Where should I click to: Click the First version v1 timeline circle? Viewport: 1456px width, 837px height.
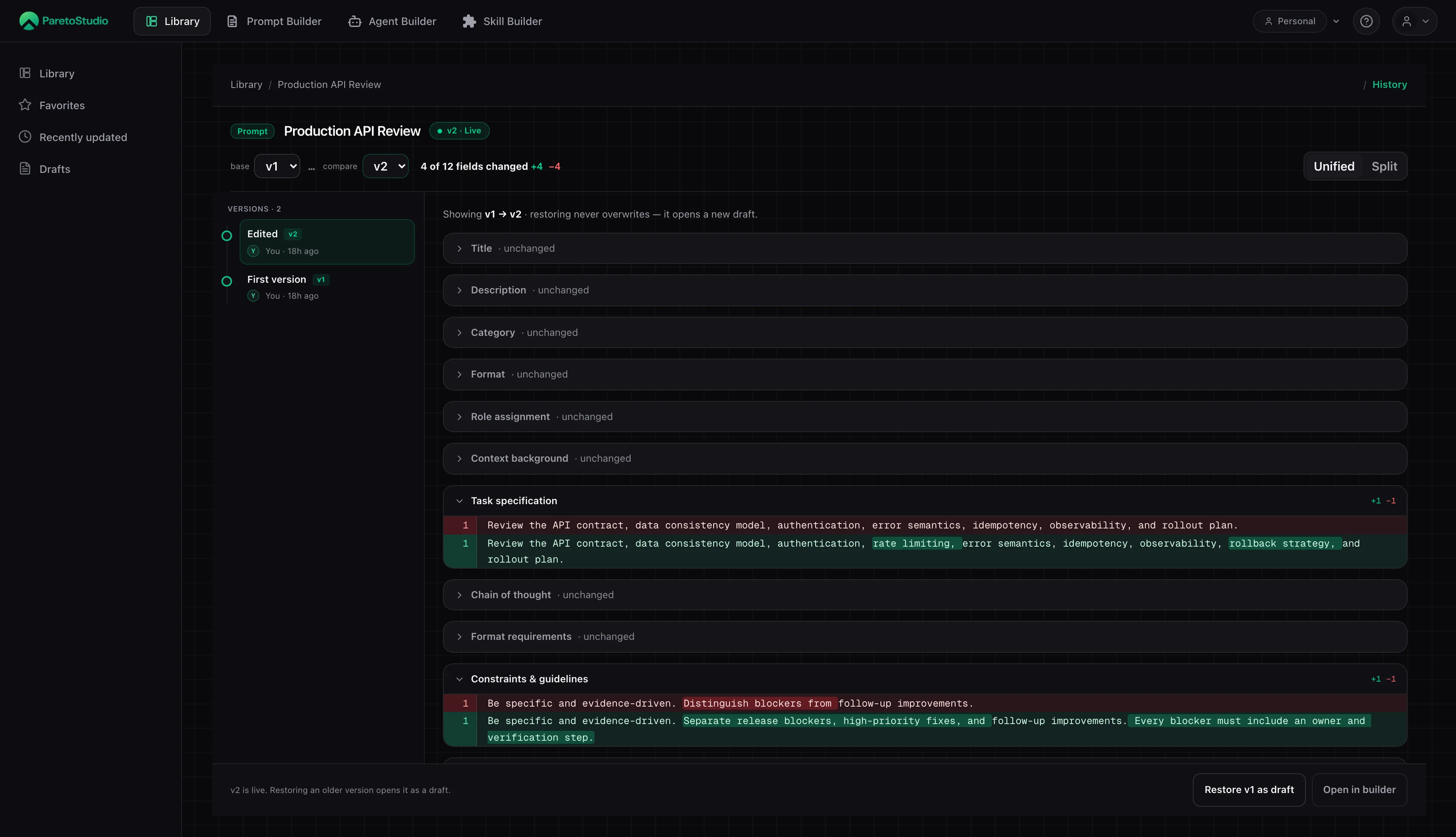click(226, 281)
